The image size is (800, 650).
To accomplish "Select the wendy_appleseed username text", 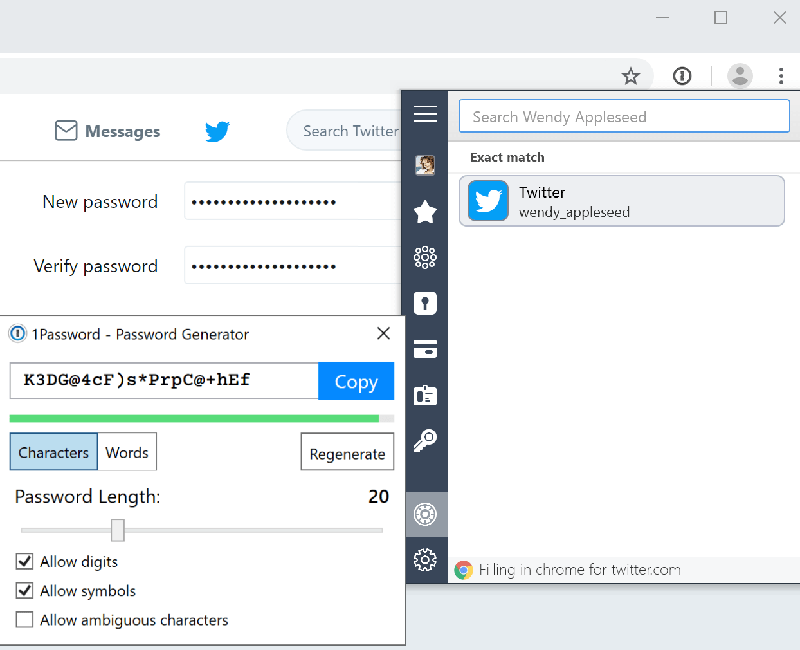I will [x=574, y=212].
